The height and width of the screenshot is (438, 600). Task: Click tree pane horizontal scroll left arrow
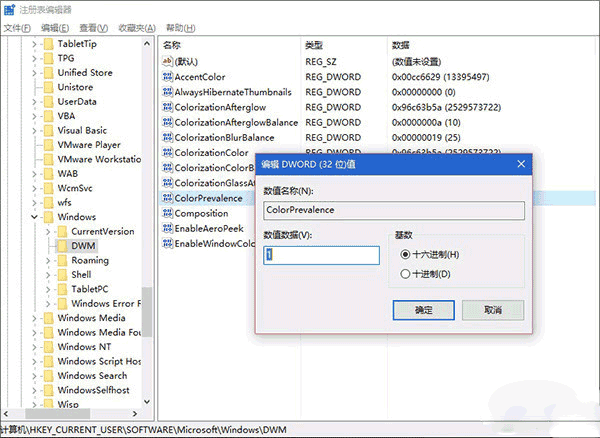coord(6,414)
